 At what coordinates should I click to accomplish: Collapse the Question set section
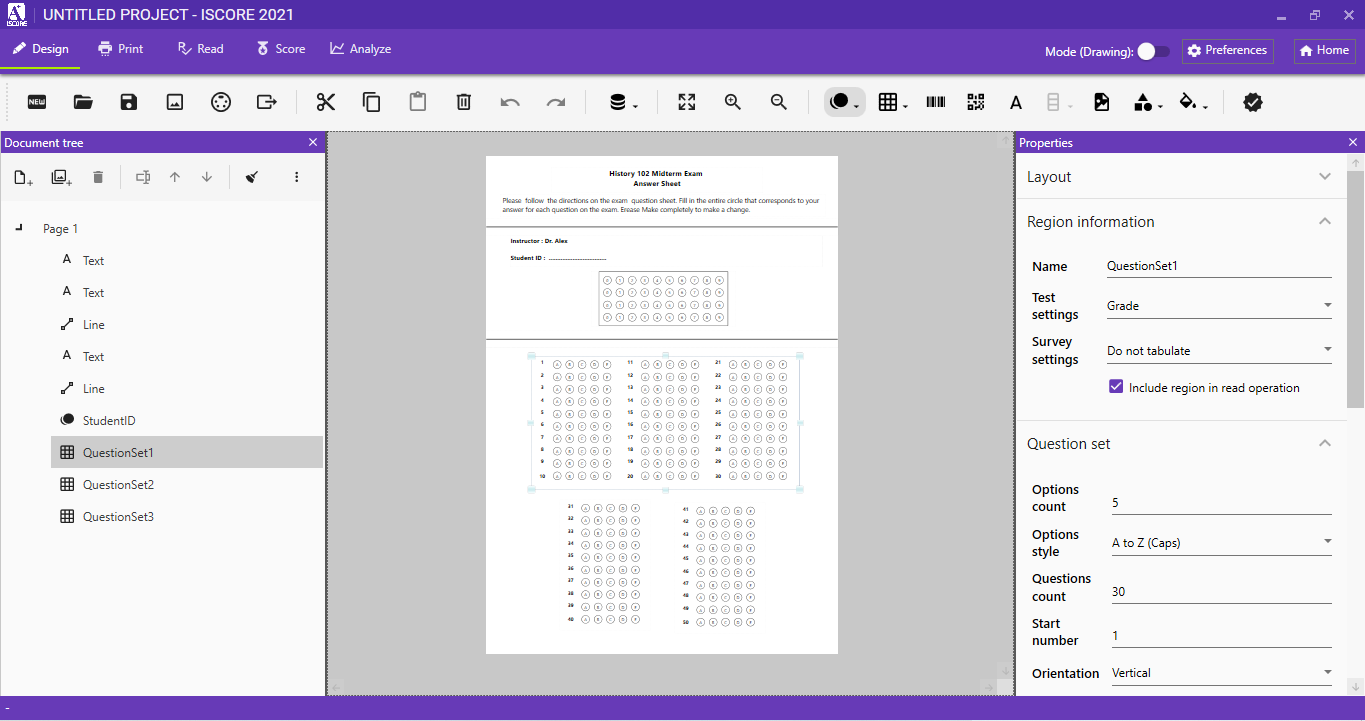coord(1325,444)
